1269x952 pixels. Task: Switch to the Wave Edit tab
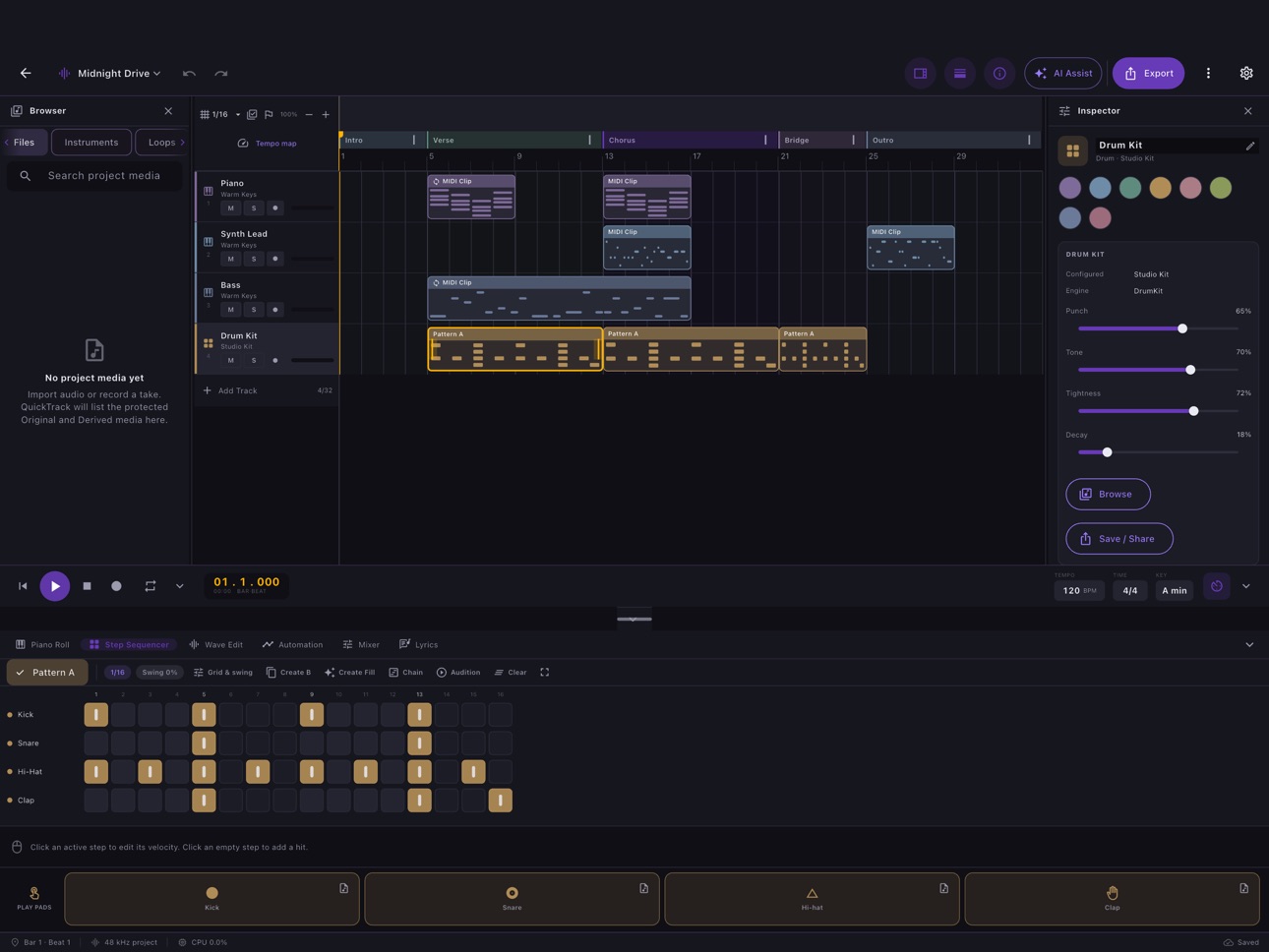[x=215, y=645]
